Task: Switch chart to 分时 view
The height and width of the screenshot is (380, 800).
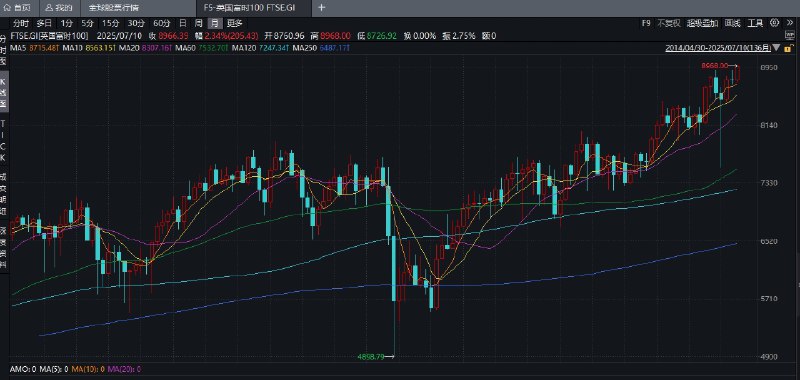Action: (x=21, y=23)
